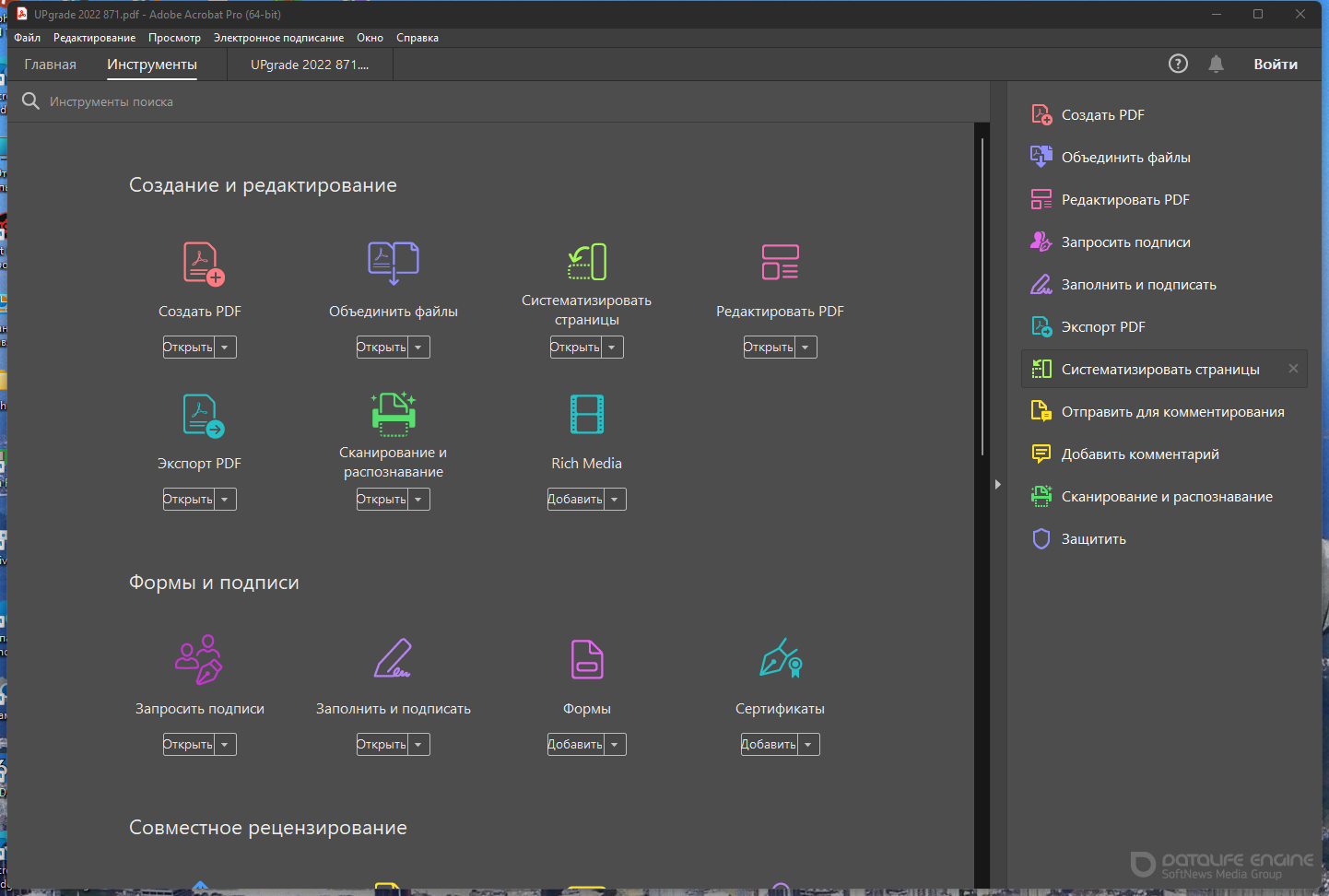Collapse the right pane with the arrow handle

click(x=997, y=484)
